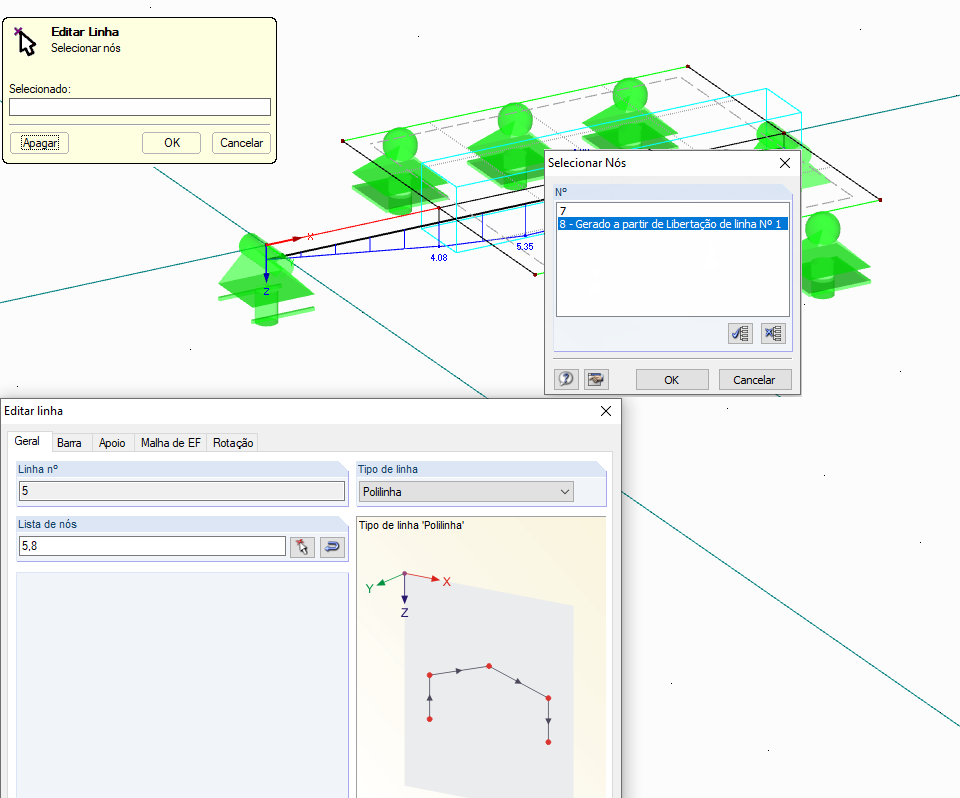960x798 pixels.
Task: Open the Apoio tab
Action: point(112,443)
